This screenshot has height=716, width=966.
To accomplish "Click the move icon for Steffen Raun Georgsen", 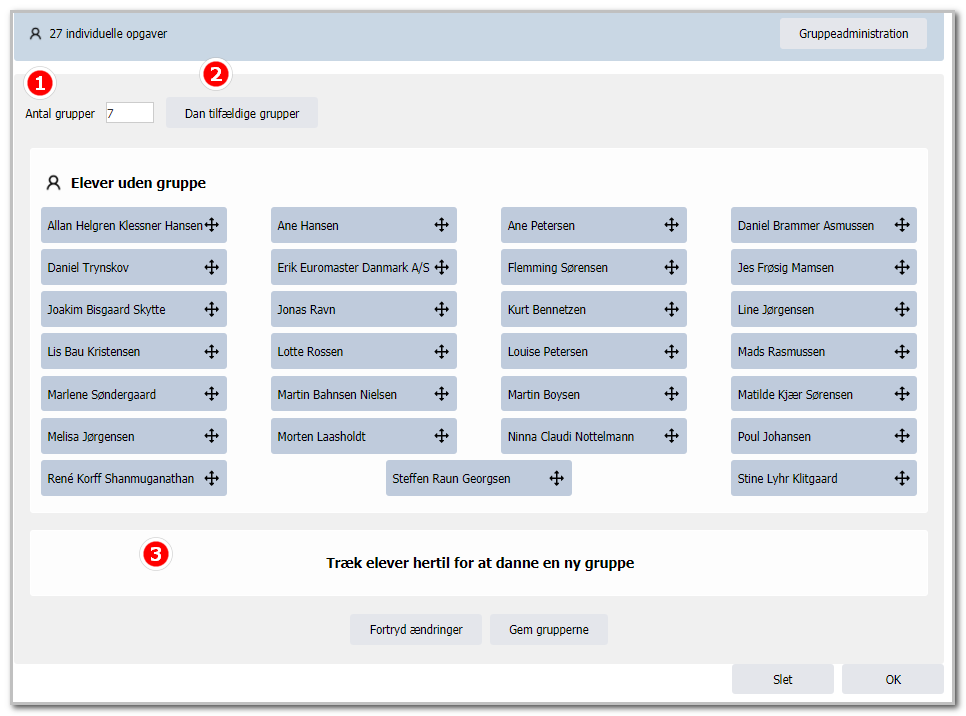I will click(x=556, y=478).
